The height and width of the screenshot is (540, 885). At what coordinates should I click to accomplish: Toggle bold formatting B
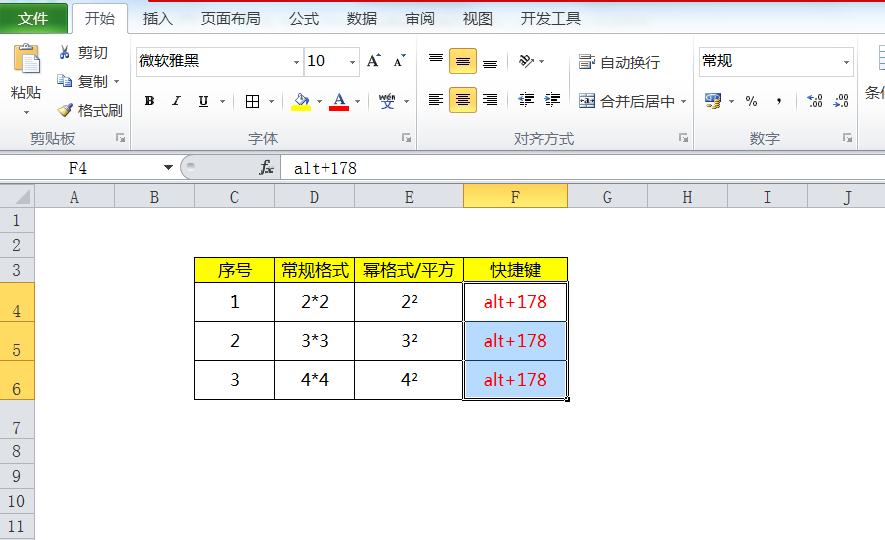click(x=149, y=101)
